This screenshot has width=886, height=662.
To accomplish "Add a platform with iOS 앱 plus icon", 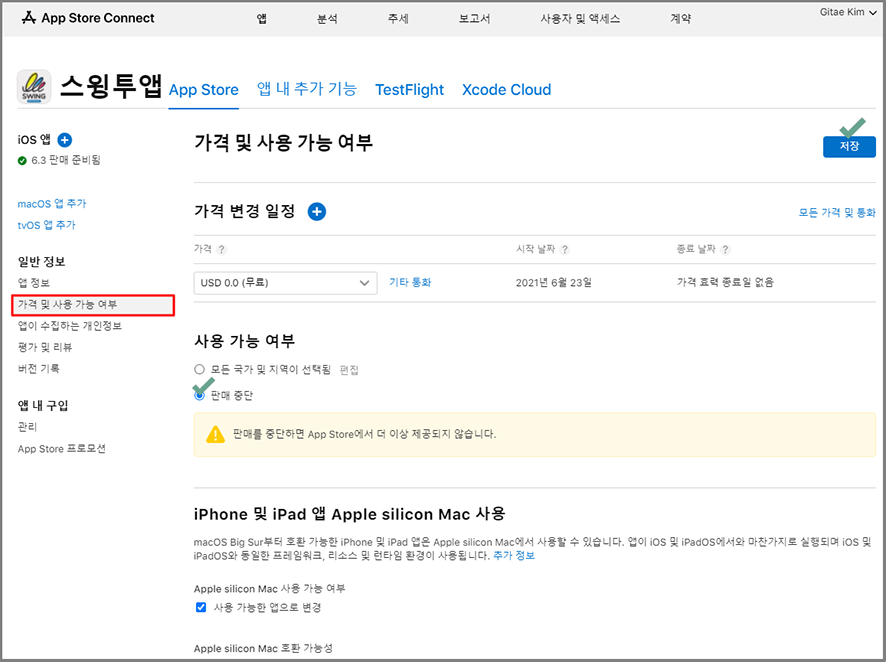I will [65, 140].
